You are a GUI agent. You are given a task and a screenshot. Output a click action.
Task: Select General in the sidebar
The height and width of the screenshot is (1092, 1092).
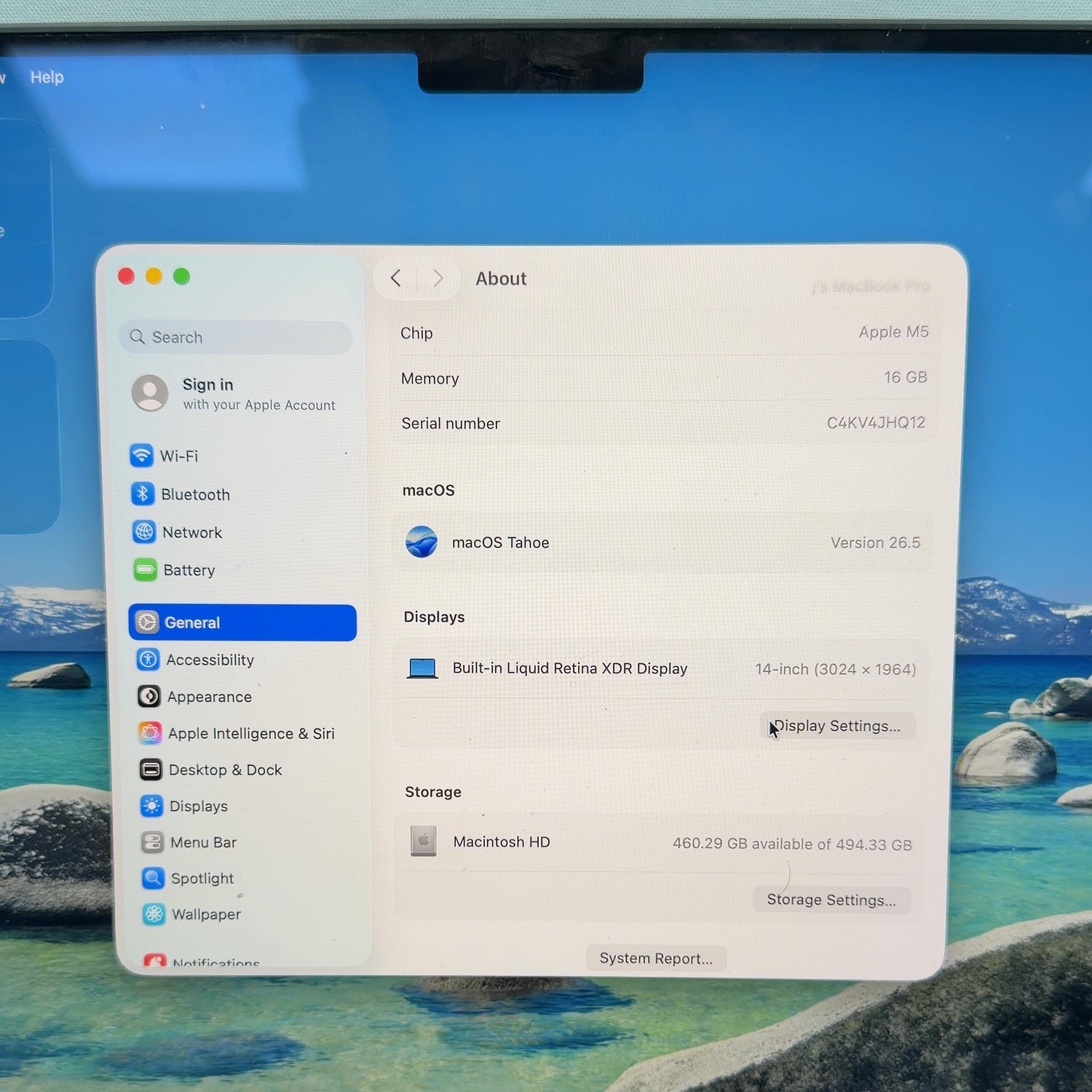[242, 622]
